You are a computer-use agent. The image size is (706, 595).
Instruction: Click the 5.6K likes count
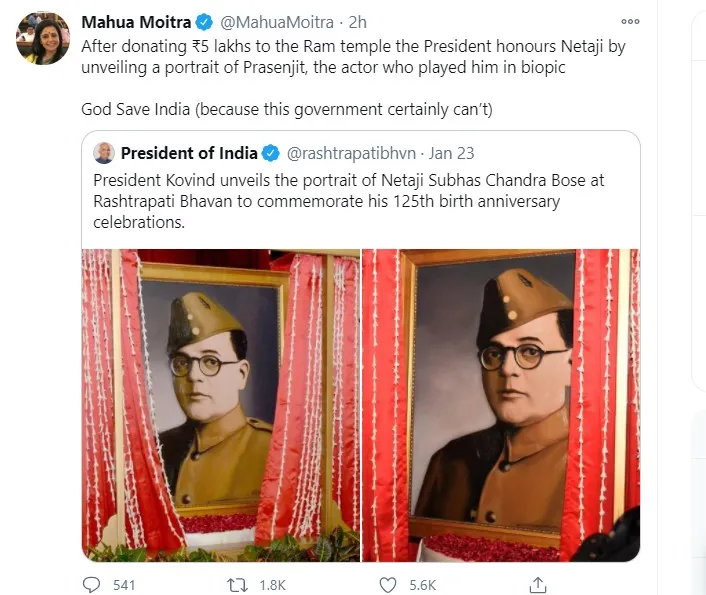(422, 585)
